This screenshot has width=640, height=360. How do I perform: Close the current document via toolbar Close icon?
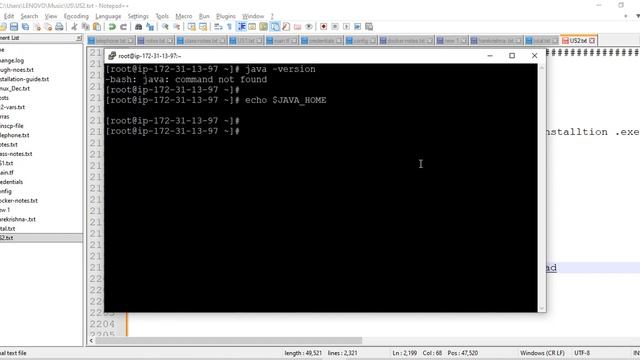tap(37, 27)
